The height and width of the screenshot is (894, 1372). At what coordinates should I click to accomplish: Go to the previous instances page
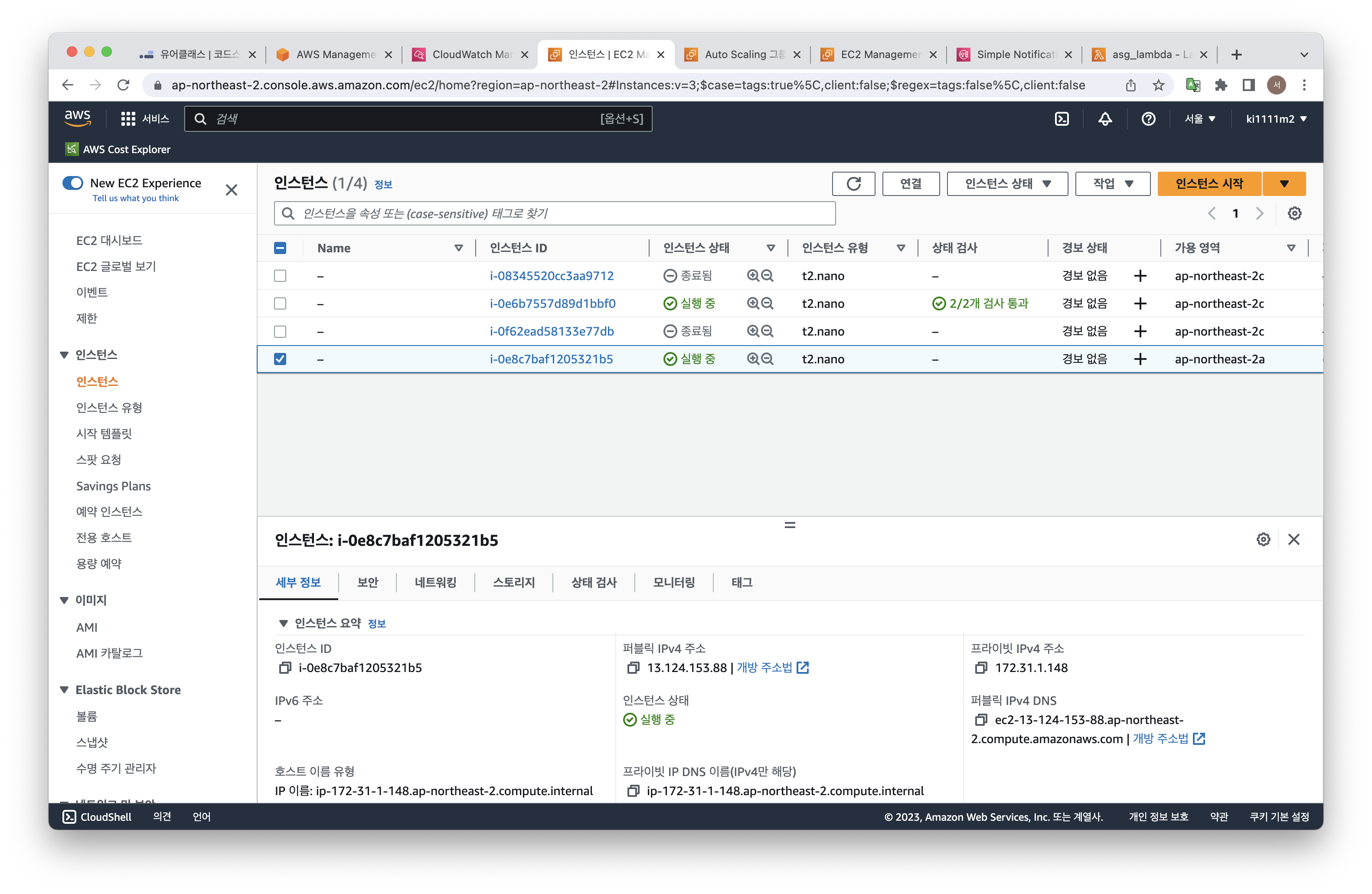pos(1211,214)
